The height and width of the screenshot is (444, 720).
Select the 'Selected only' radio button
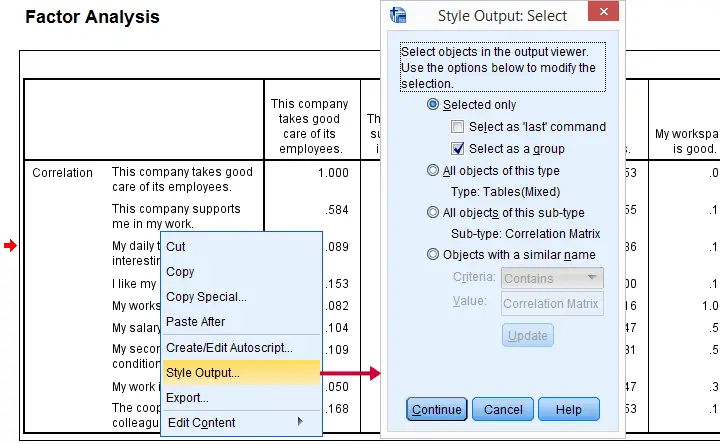433,104
